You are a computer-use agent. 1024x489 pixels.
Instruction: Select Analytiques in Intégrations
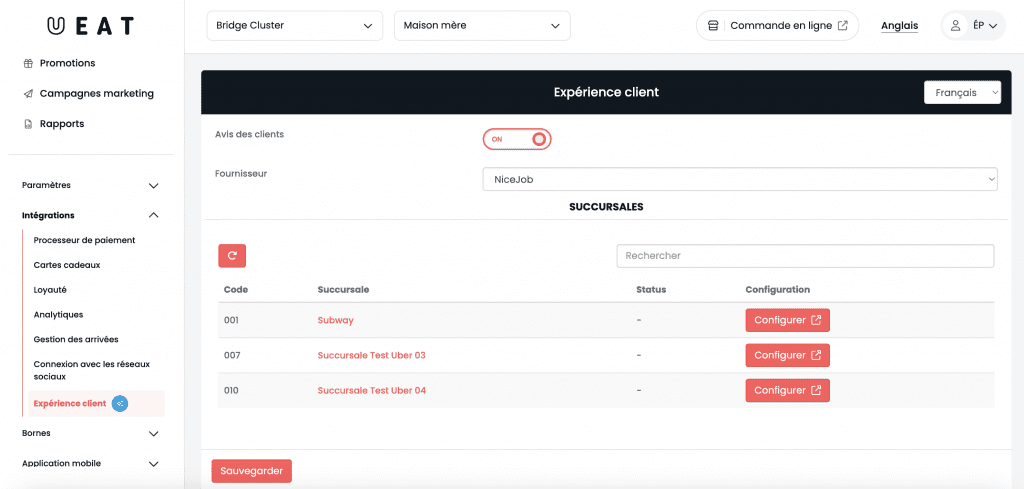point(58,315)
